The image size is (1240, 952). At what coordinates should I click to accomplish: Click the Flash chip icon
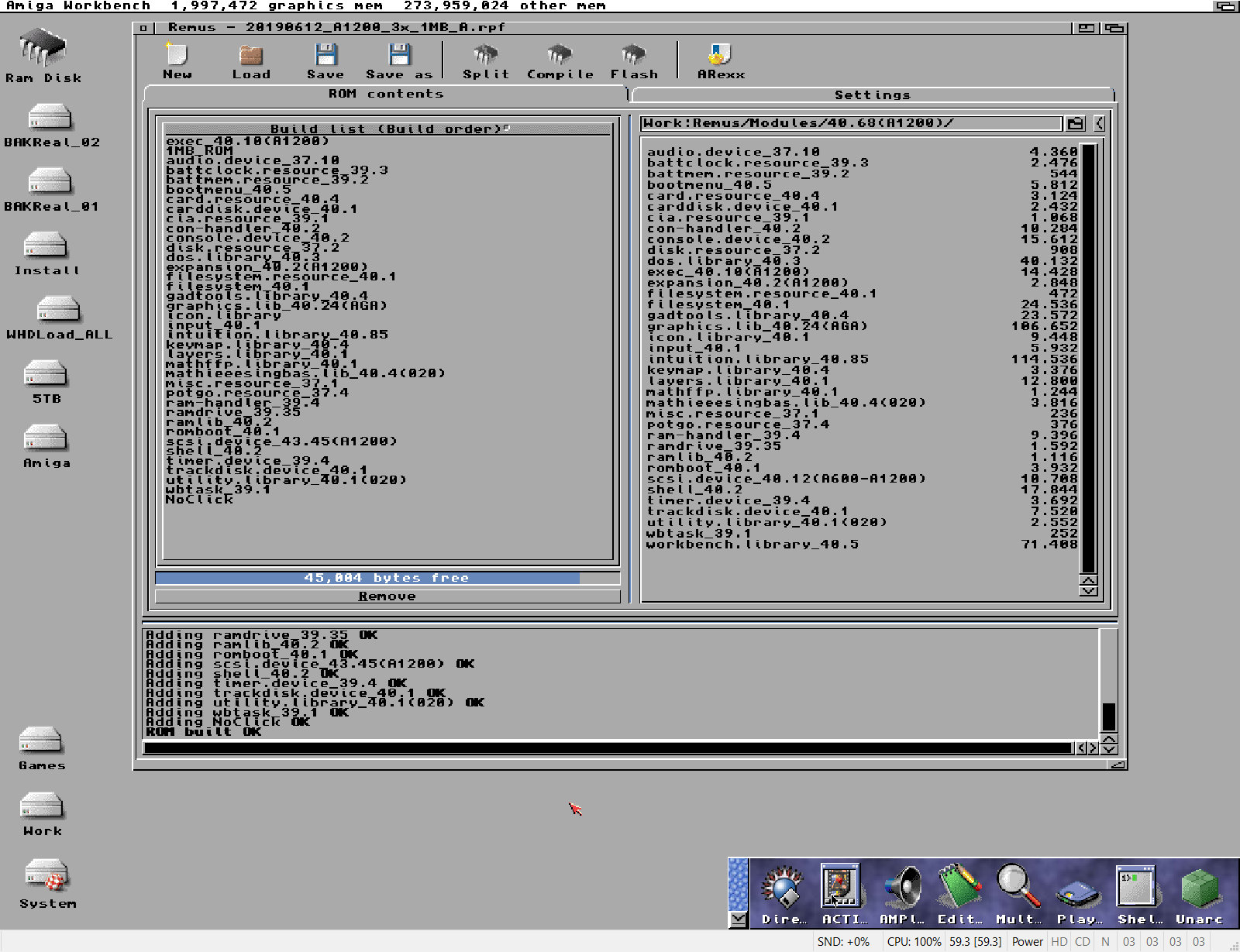[x=634, y=55]
